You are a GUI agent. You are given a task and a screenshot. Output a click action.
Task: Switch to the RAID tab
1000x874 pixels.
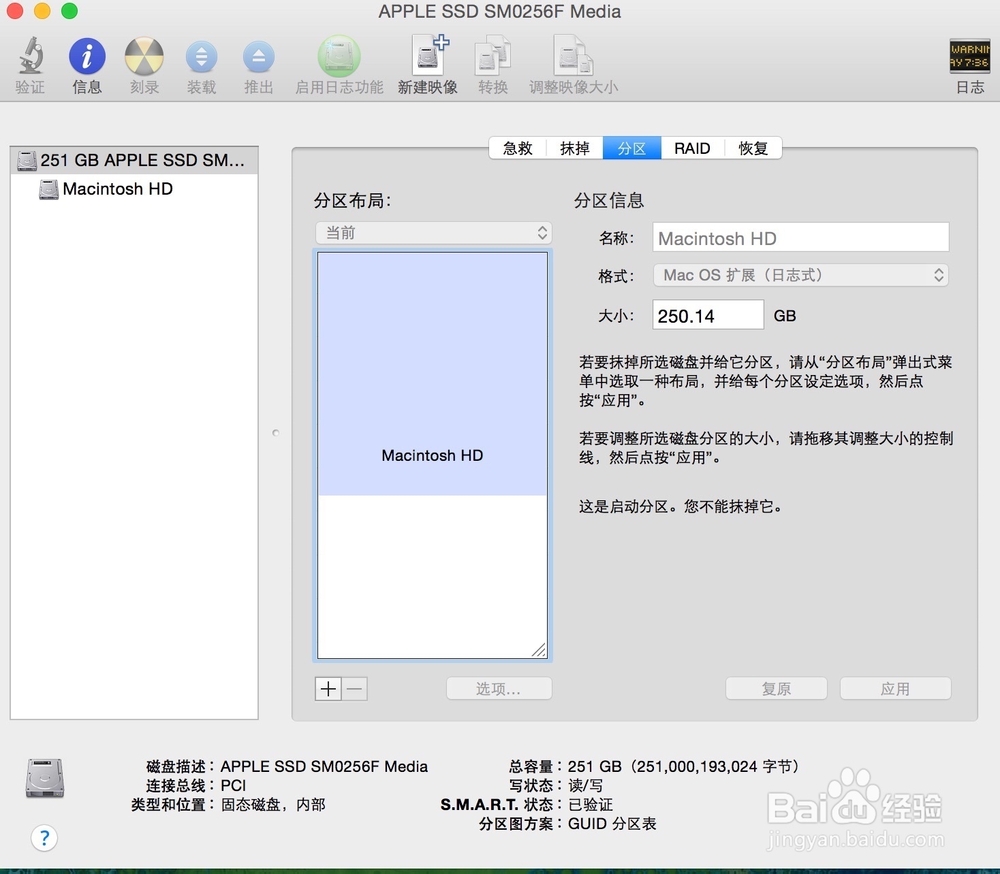692,148
